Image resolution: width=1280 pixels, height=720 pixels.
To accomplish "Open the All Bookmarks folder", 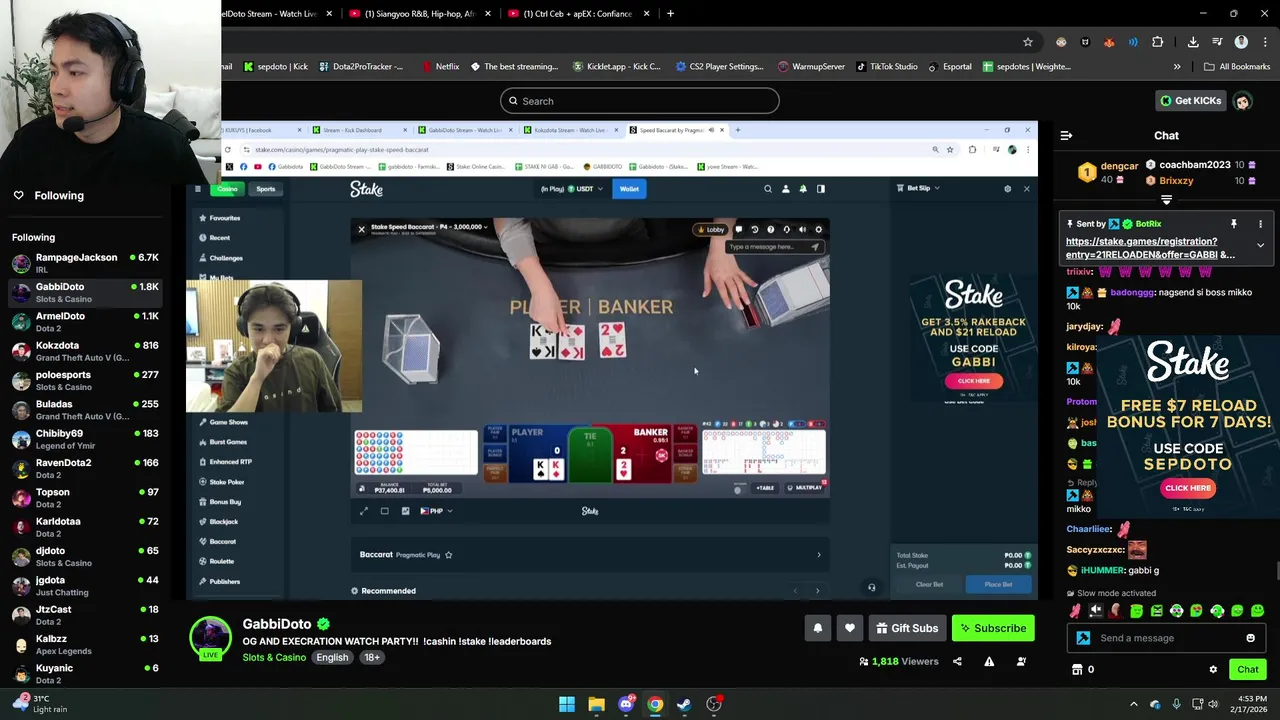I will (x=1237, y=67).
